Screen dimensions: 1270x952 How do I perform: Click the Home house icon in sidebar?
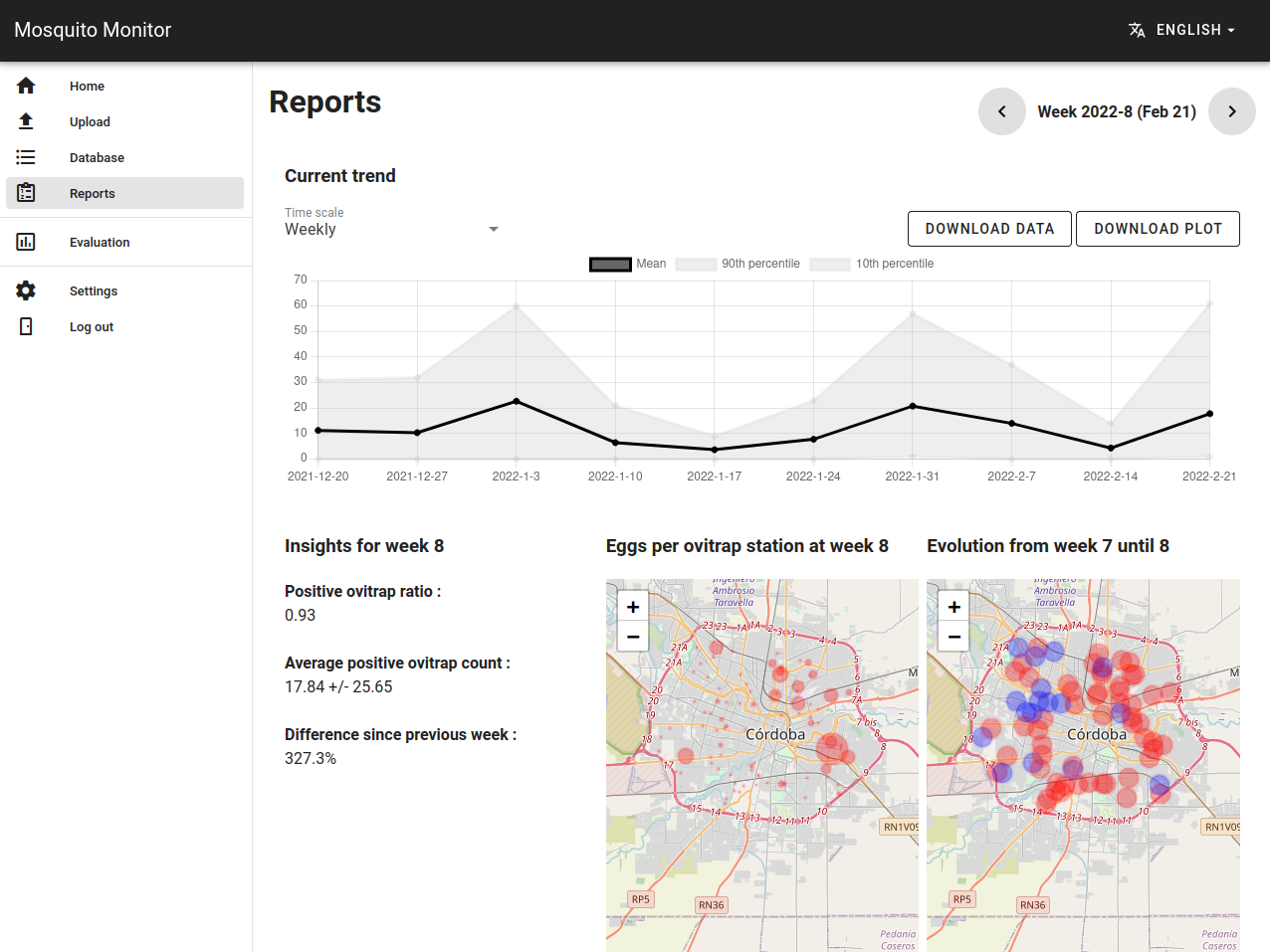[26, 87]
